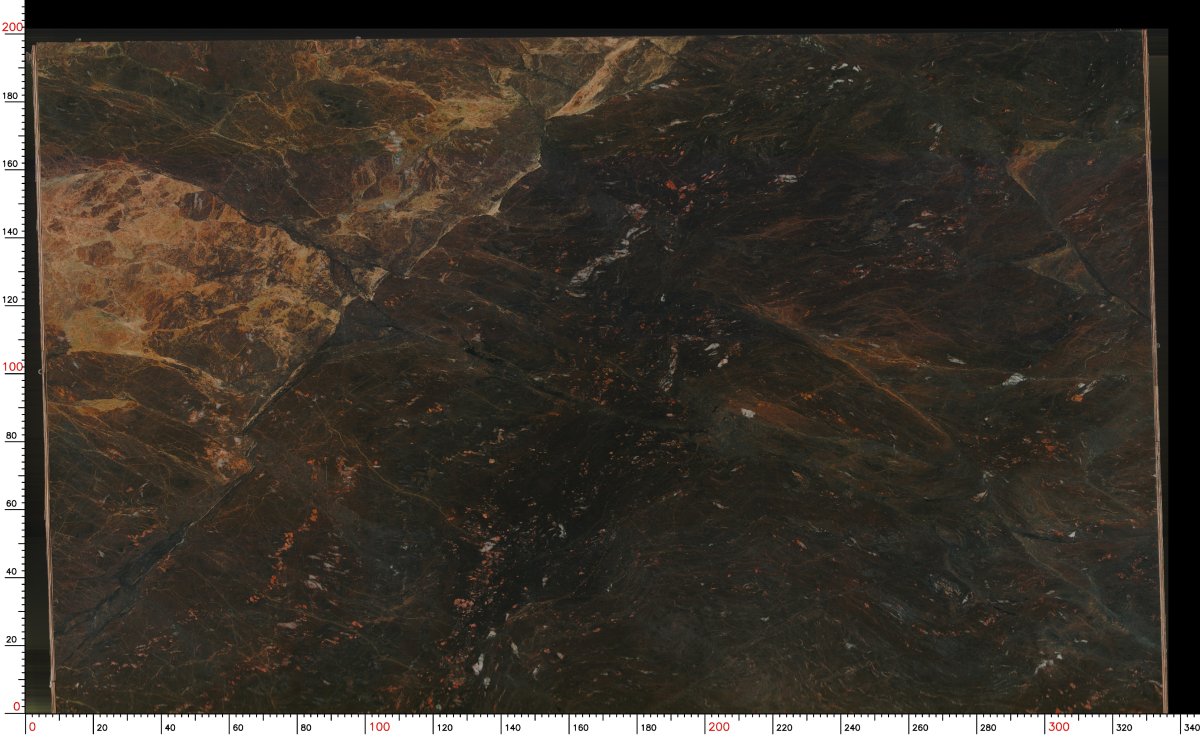This screenshot has width=1200, height=739.
Task: Click the red 300 label on horizontal ruler
Action: click(x=1060, y=727)
